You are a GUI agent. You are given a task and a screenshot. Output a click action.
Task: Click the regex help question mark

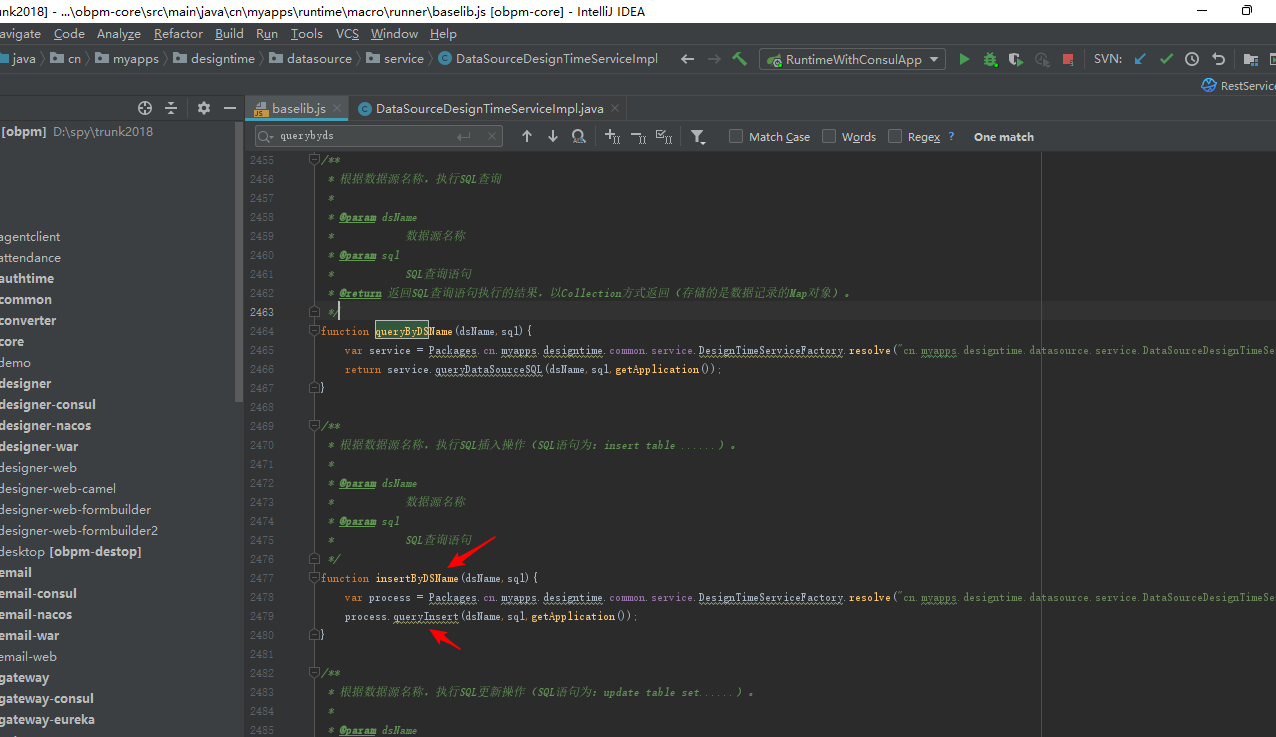(x=951, y=136)
